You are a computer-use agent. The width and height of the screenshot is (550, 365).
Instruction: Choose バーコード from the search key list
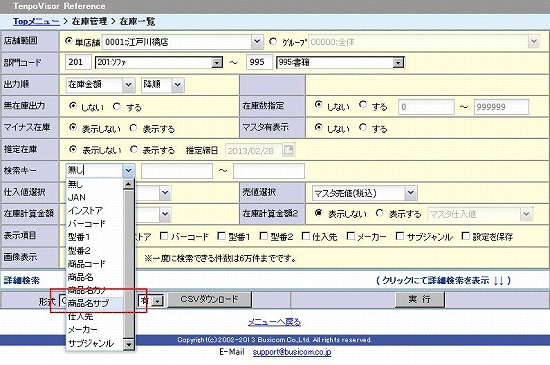click(95, 224)
